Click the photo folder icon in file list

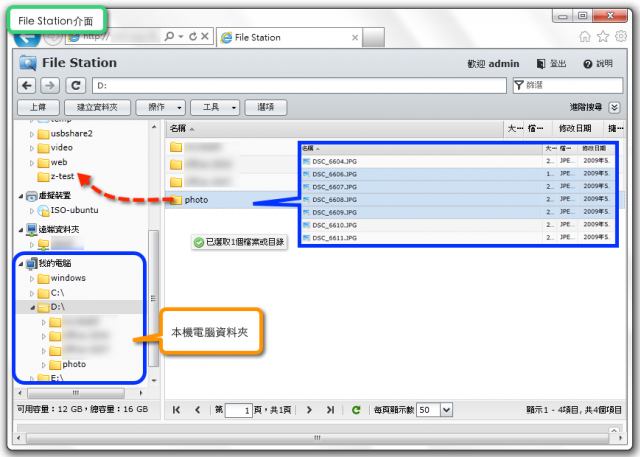(x=176, y=200)
